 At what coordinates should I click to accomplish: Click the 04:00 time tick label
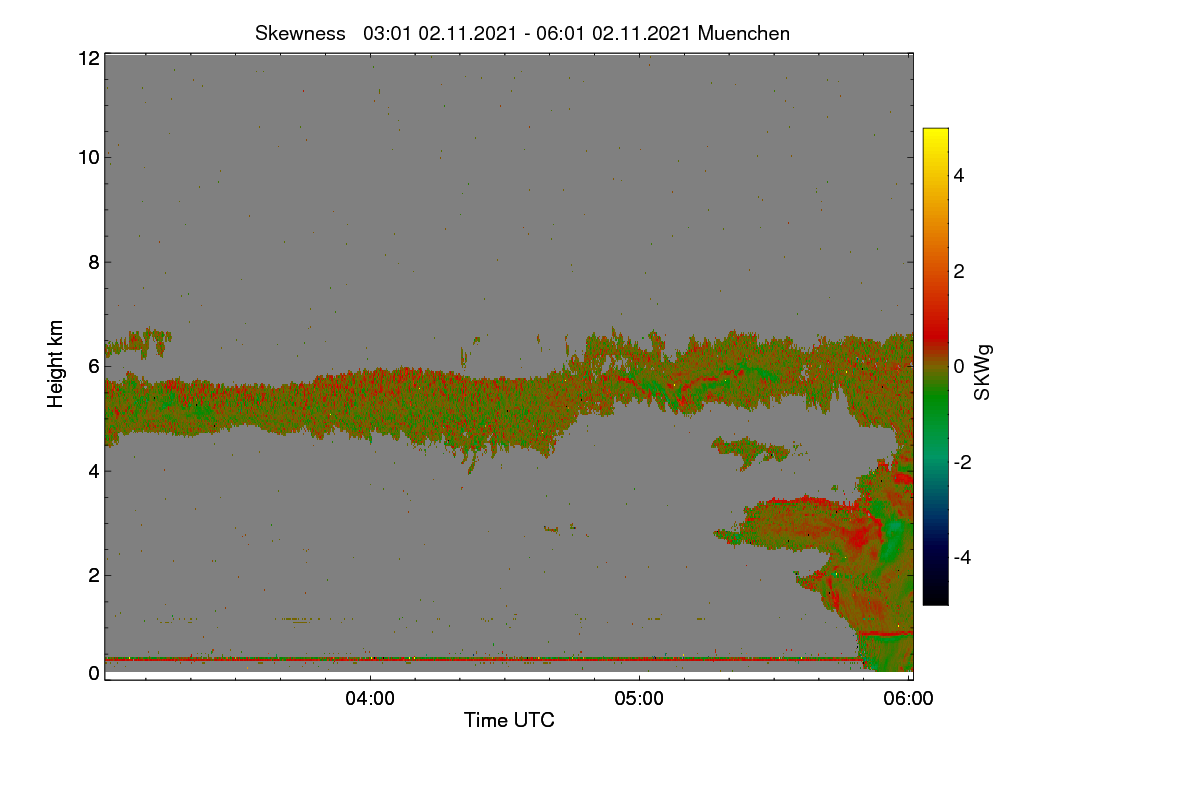[x=370, y=698]
